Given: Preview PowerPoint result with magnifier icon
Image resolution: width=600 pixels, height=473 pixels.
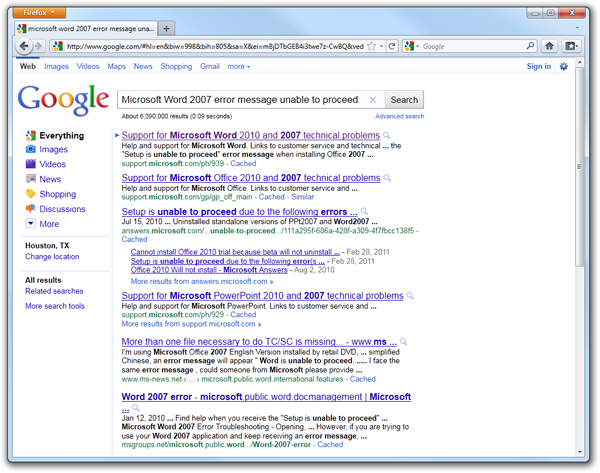Looking at the screenshot, I should 410,296.
